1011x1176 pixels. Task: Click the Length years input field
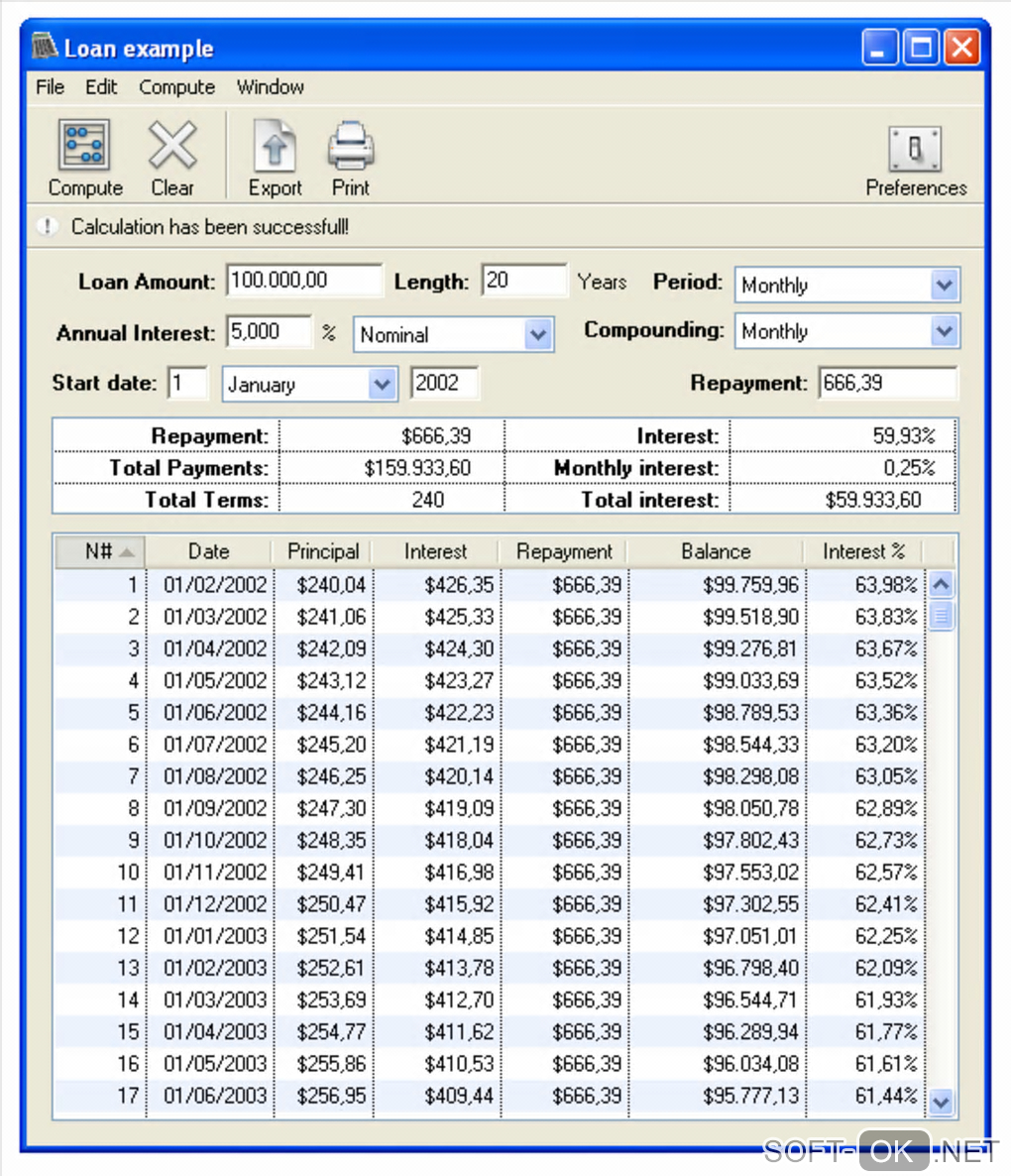[524, 281]
